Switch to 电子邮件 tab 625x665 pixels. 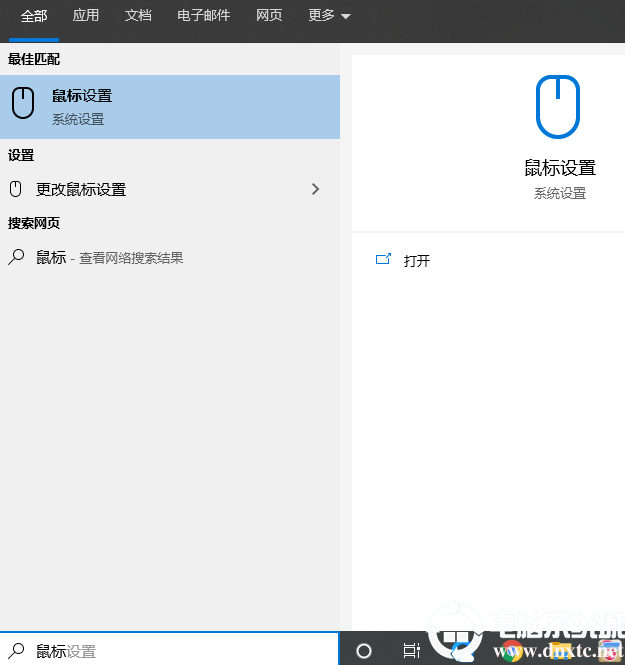[x=204, y=16]
